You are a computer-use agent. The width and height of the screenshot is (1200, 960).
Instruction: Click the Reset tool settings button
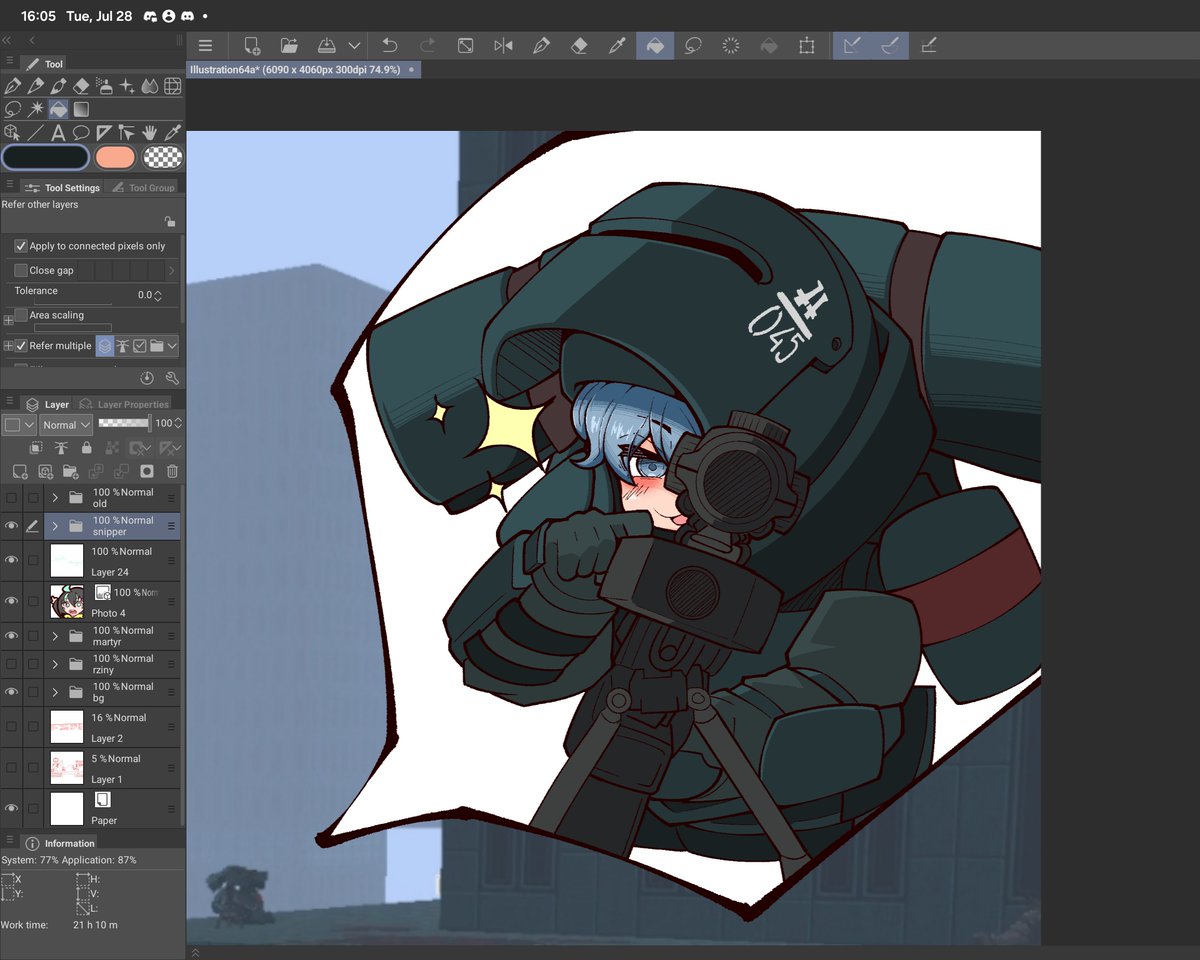[147, 378]
